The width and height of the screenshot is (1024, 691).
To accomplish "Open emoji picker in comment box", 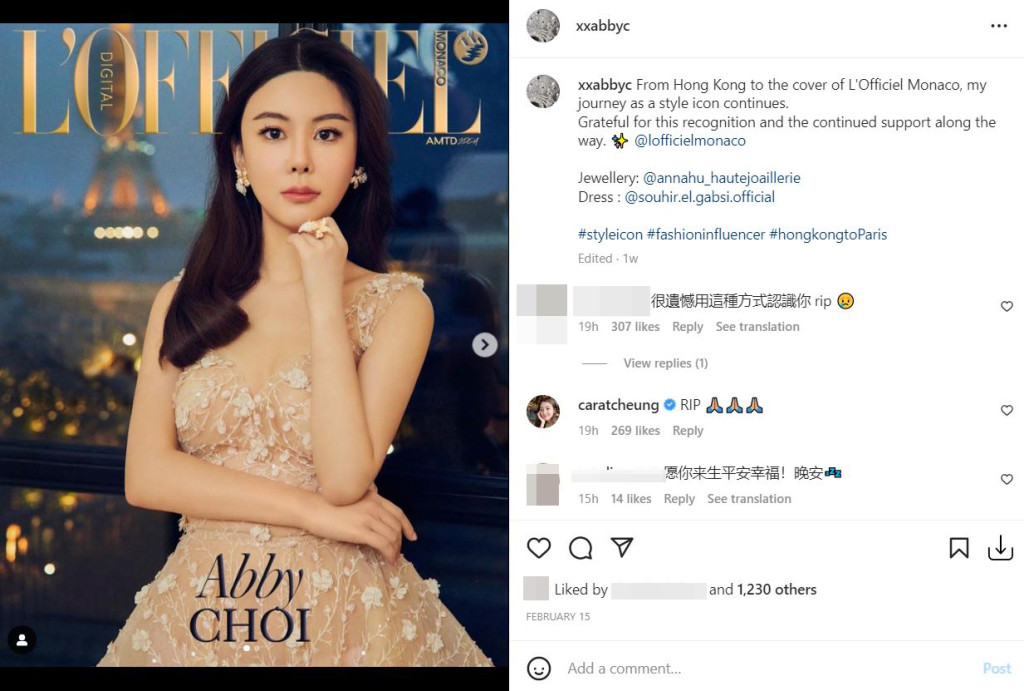I will point(539,668).
